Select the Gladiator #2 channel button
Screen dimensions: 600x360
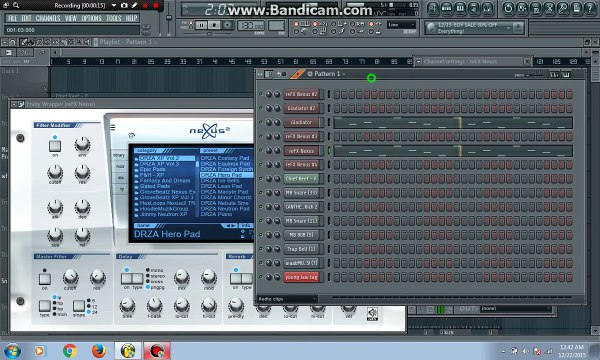click(x=302, y=108)
